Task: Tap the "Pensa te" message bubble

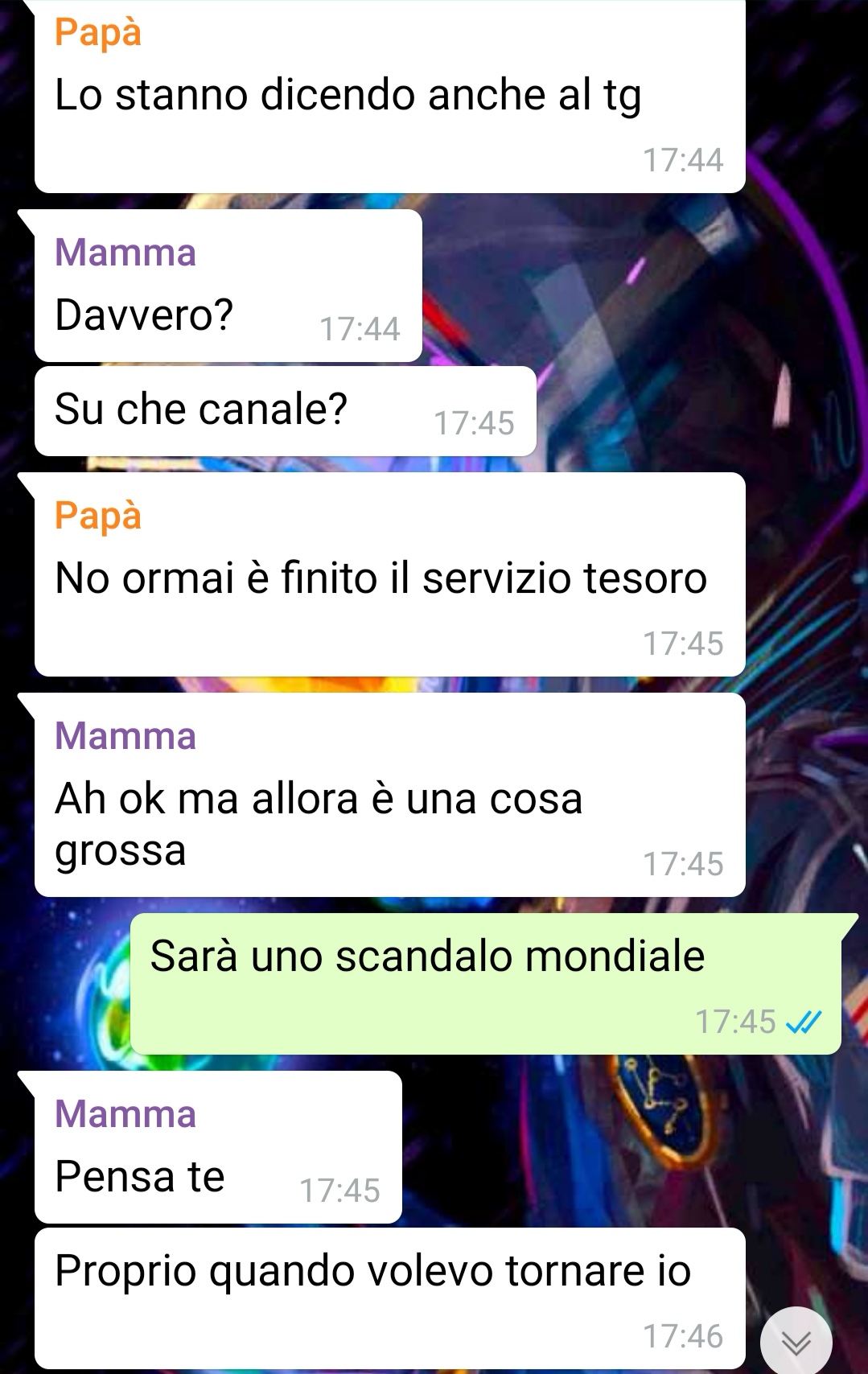Action: click(218, 1147)
